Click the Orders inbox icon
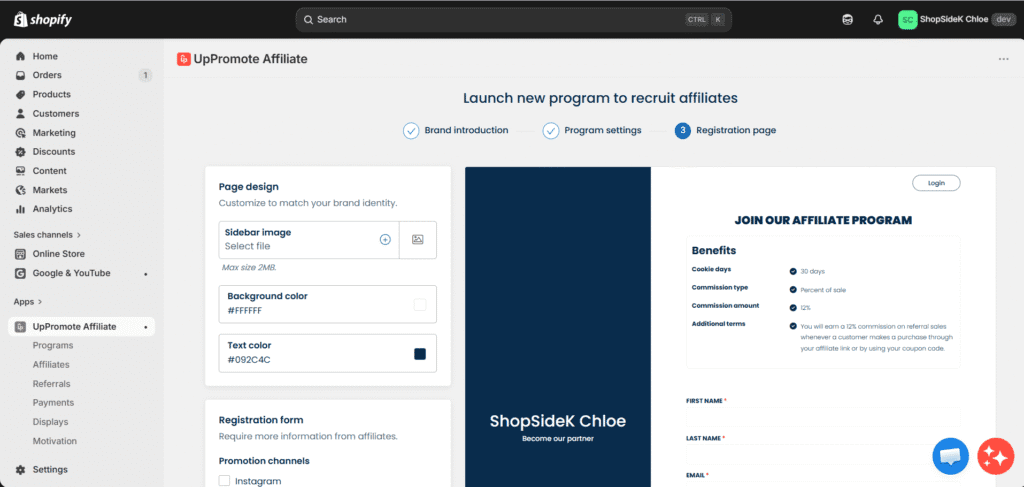Viewport: 1024px width, 487px height. coord(20,75)
